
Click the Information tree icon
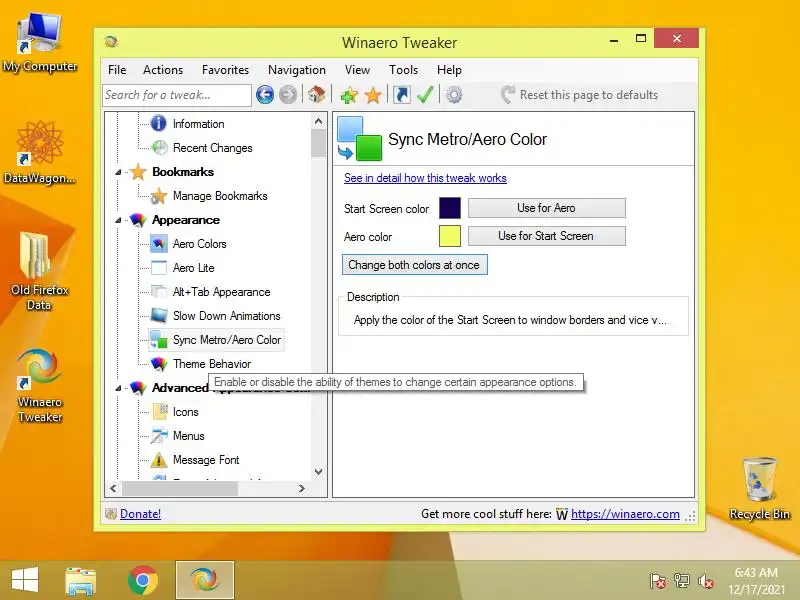point(159,123)
